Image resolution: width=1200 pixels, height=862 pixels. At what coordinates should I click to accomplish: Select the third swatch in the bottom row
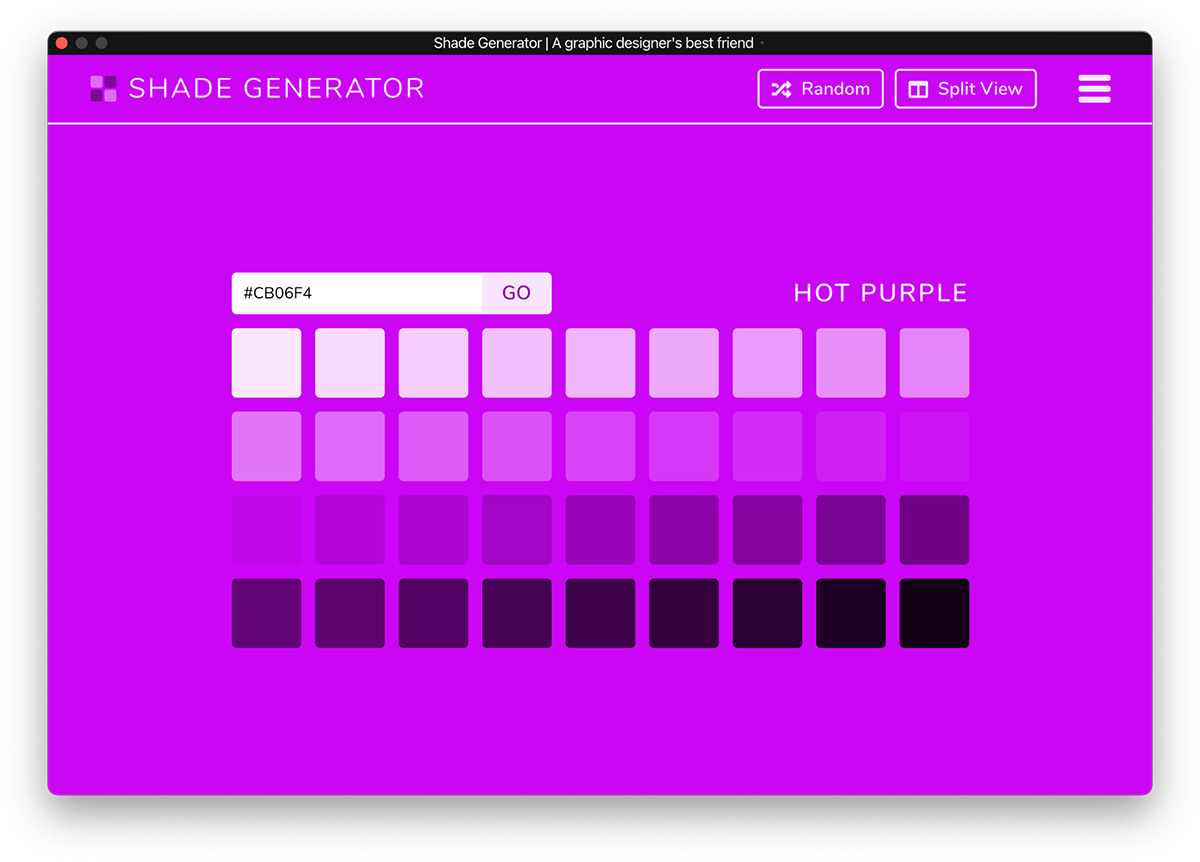click(x=433, y=613)
